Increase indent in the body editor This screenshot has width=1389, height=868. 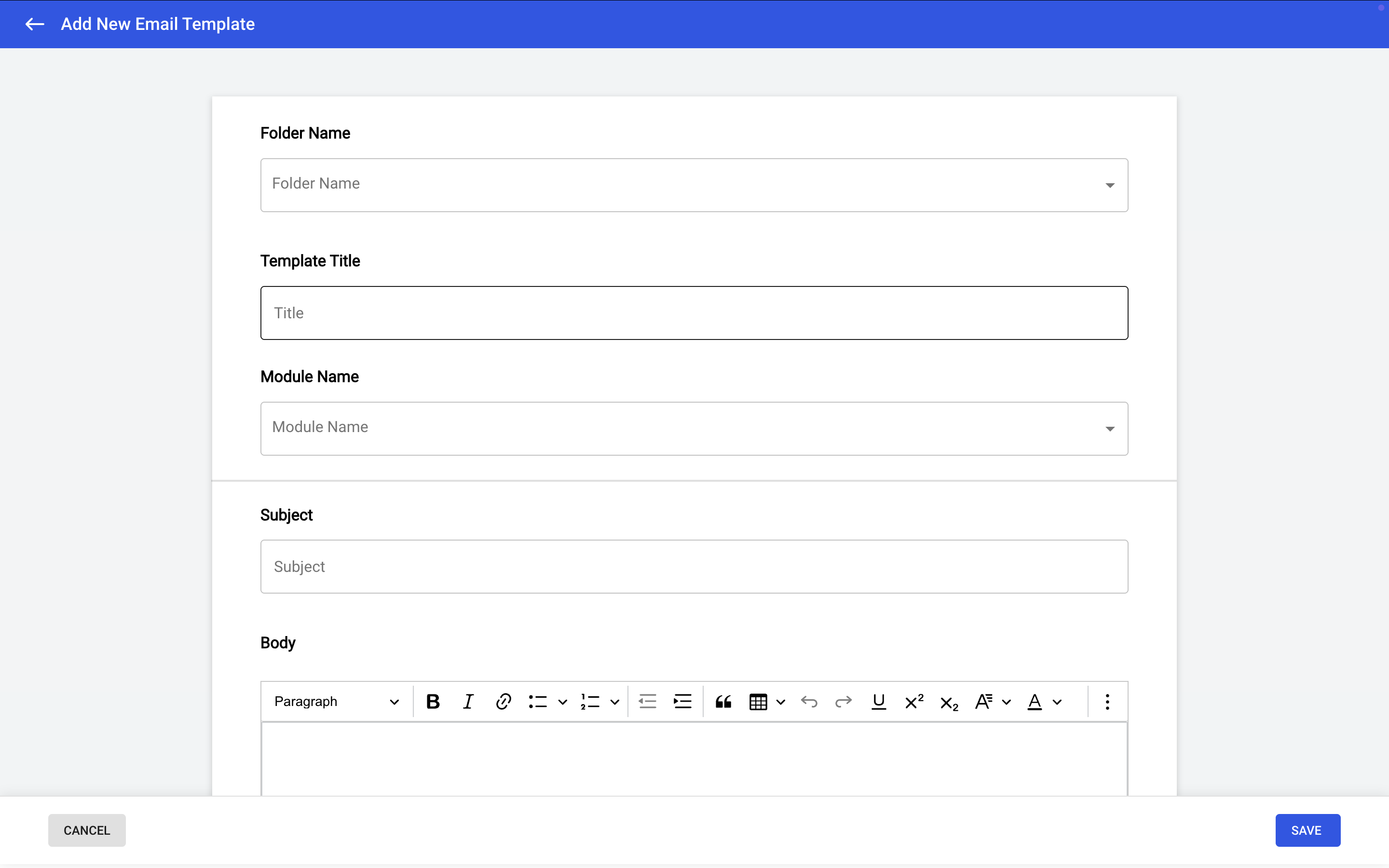(x=682, y=702)
